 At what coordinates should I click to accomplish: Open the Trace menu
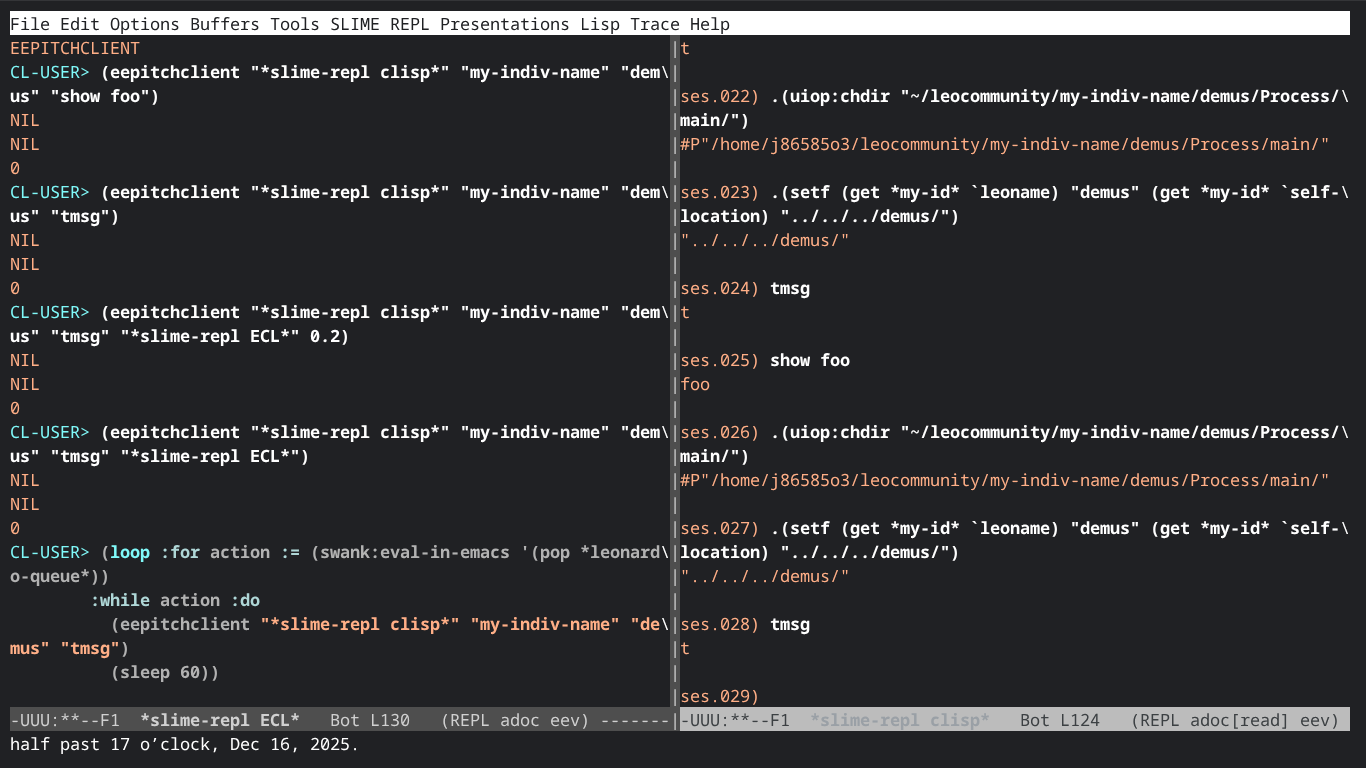pyautogui.click(x=655, y=24)
